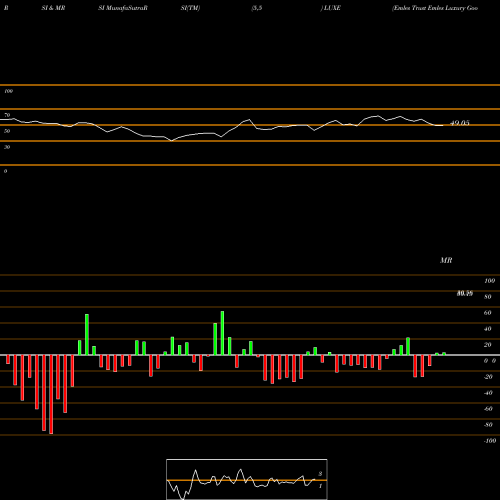Click the MR panel -60 axis label
500x500 pixels.
pos(488,409)
